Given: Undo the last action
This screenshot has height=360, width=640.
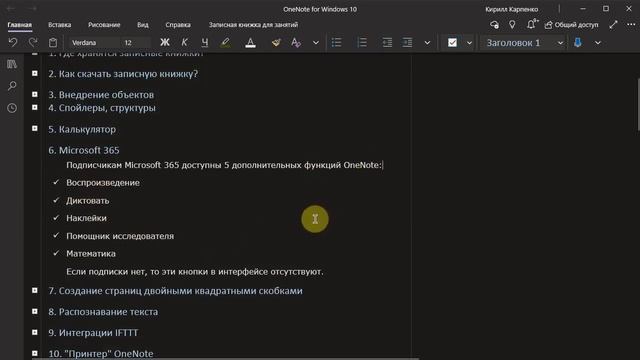Looking at the screenshot, I should [13, 42].
